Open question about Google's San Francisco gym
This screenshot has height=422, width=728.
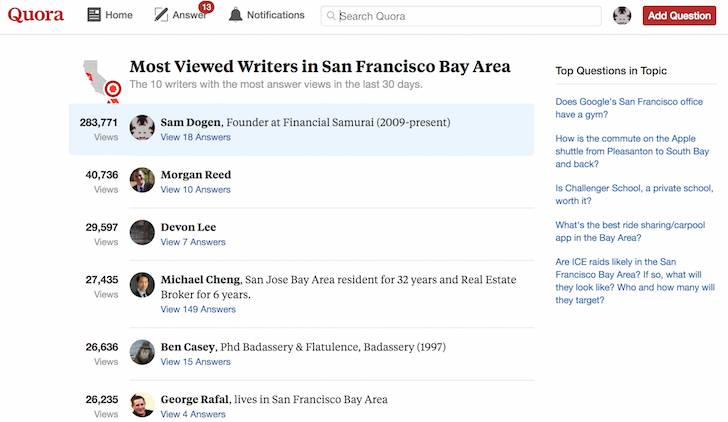pos(629,108)
